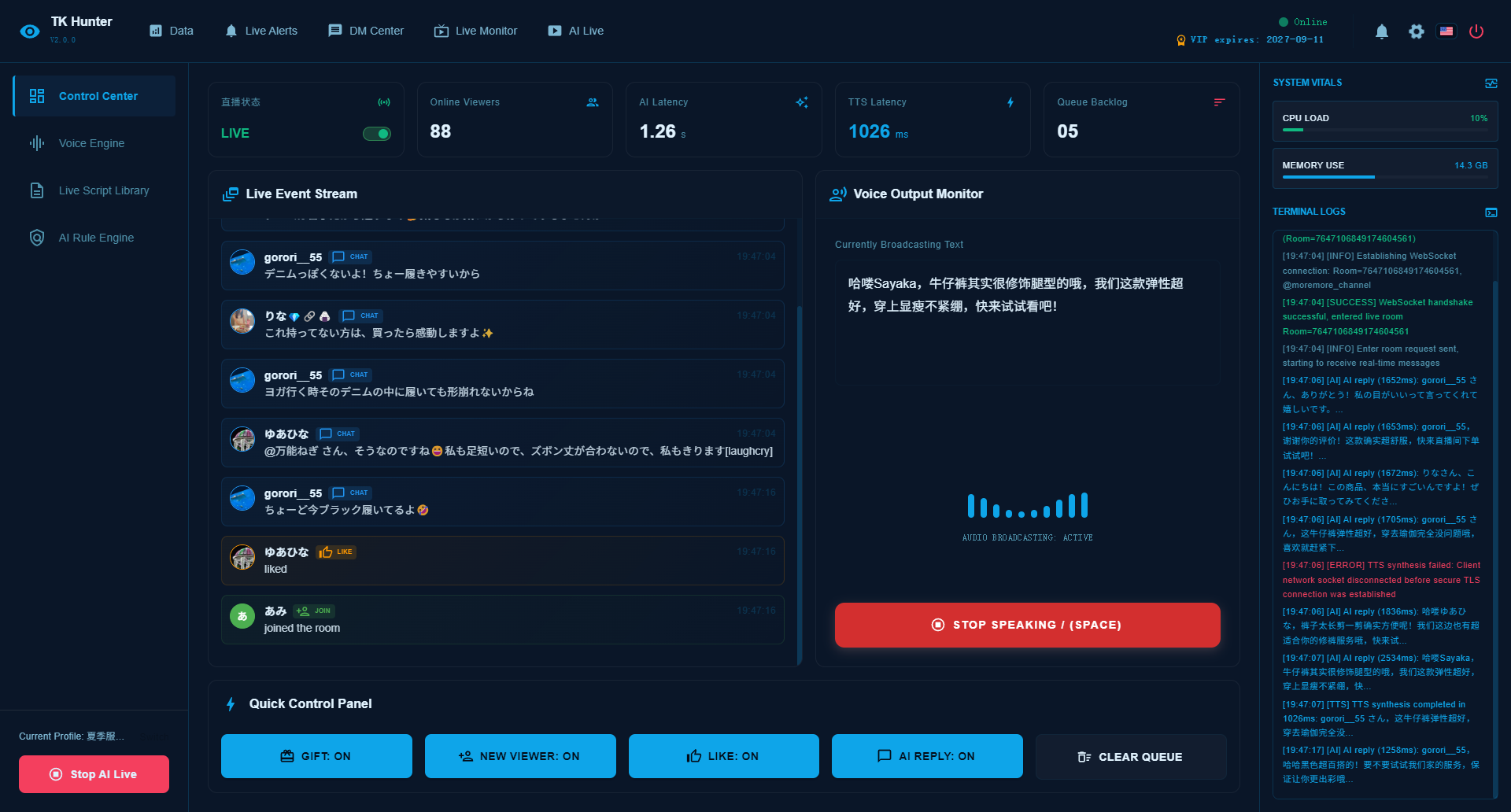Image resolution: width=1511 pixels, height=812 pixels.
Task: Click the Queue Backlog list icon
Action: tap(1219, 102)
